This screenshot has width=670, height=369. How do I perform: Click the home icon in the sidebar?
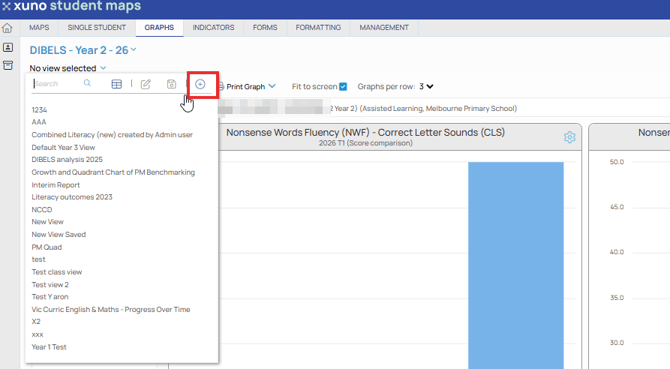pyautogui.click(x=7, y=28)
